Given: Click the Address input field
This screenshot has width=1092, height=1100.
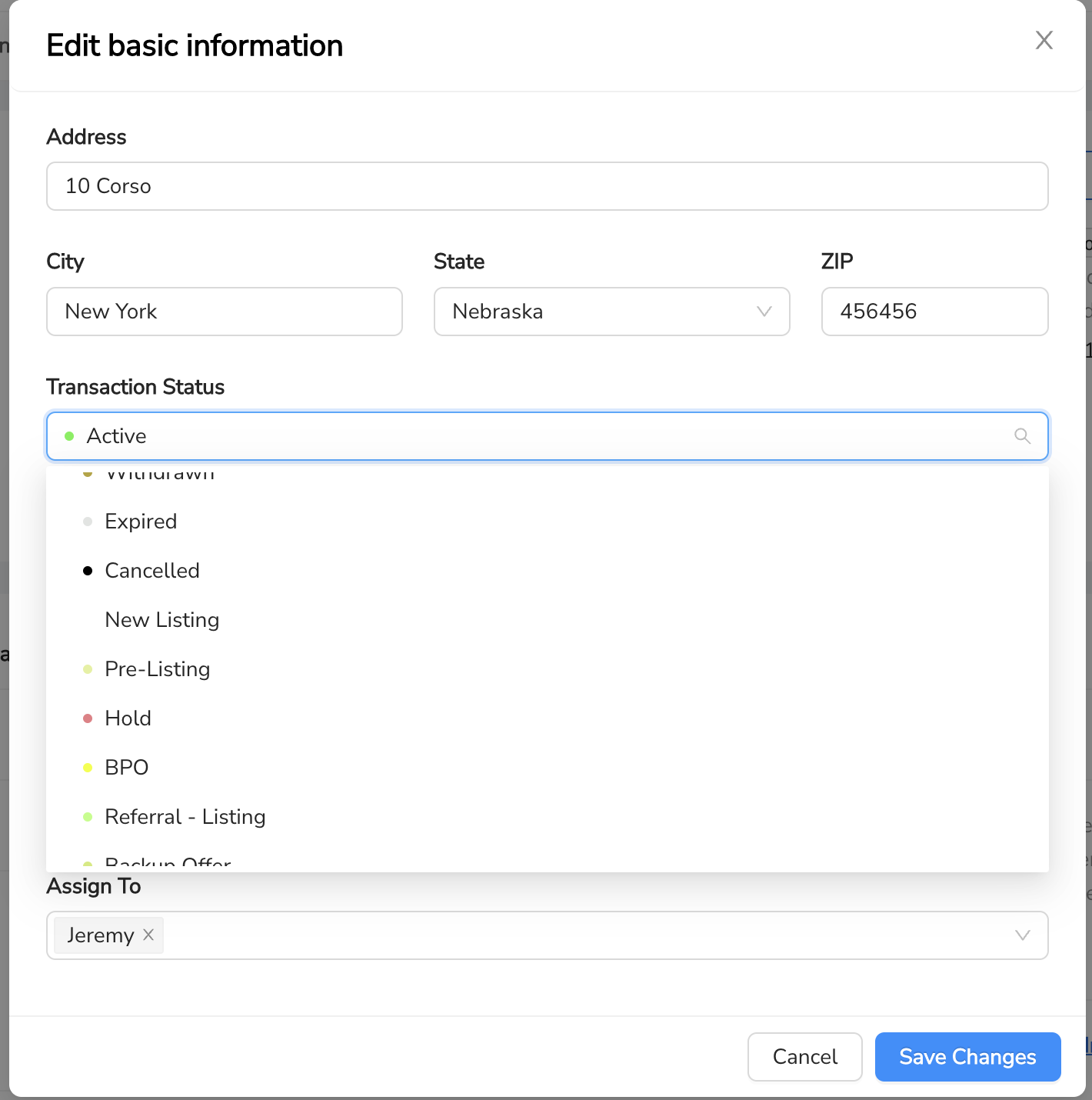Looking at the screenshot, I should click(x=548, y=186).
